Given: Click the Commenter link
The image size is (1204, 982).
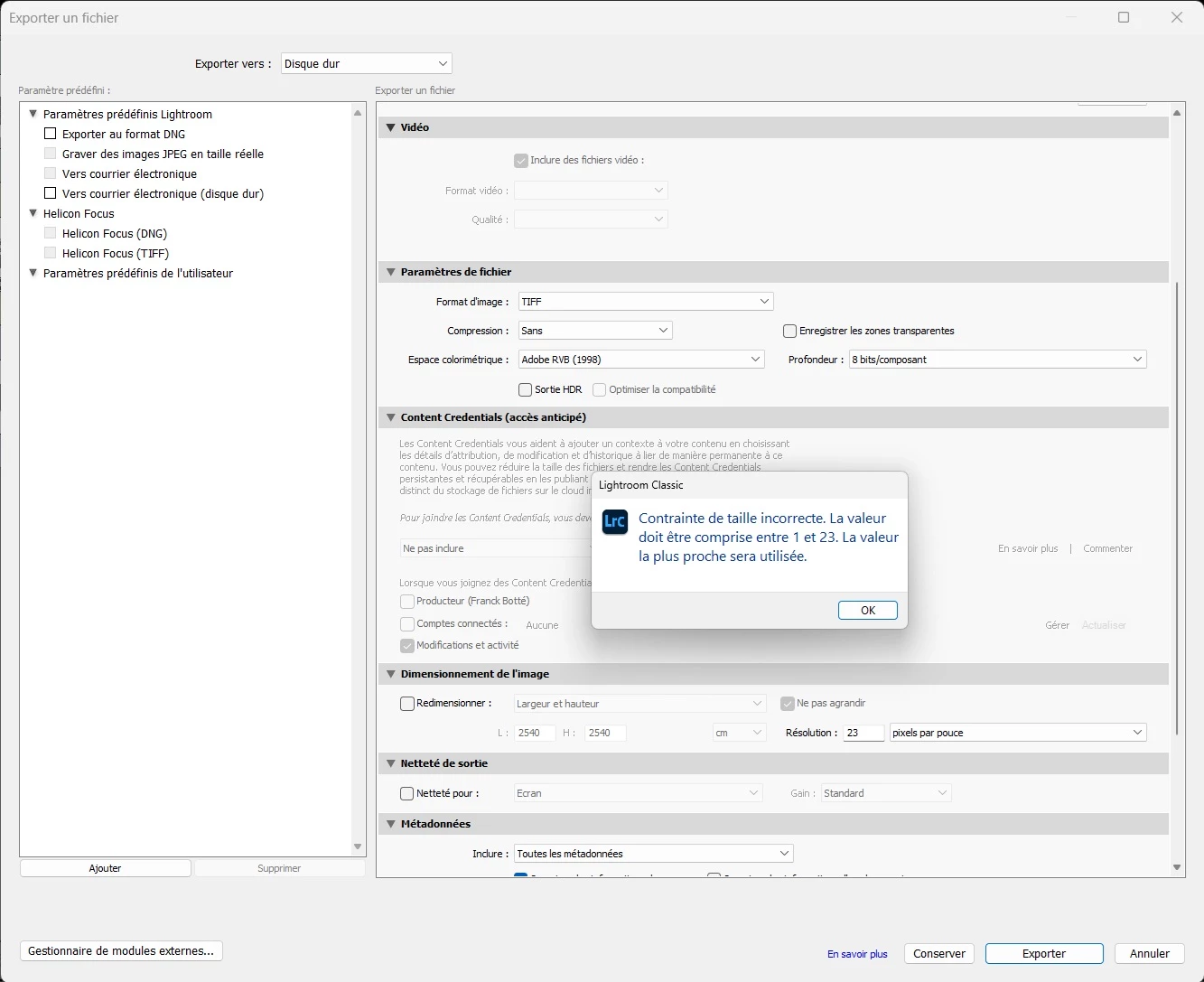Looking at the screenshot, I should (1107, 548).
